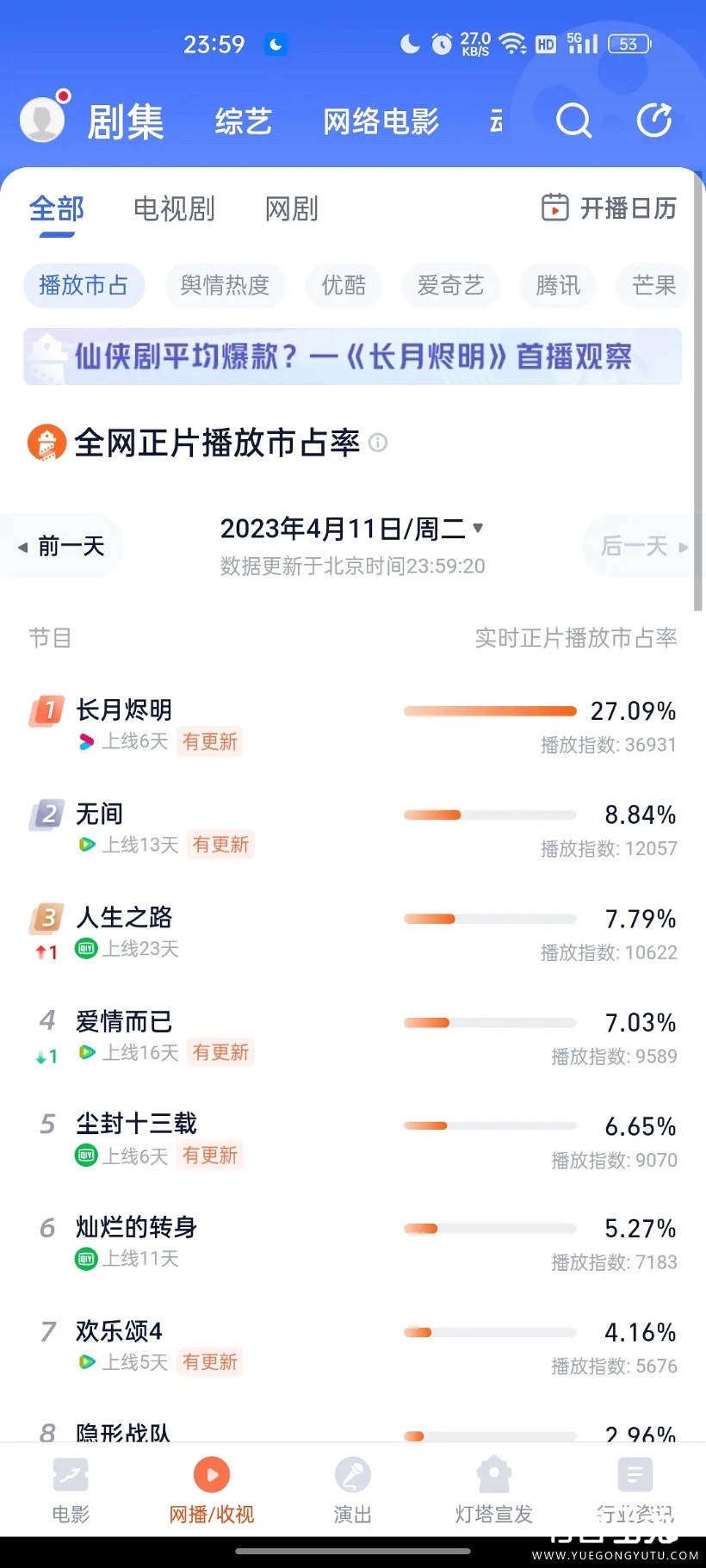The image size is (706, 1568).
Task: Select the 舆情热度 filter chip
Action: click(x=225, y=285)
